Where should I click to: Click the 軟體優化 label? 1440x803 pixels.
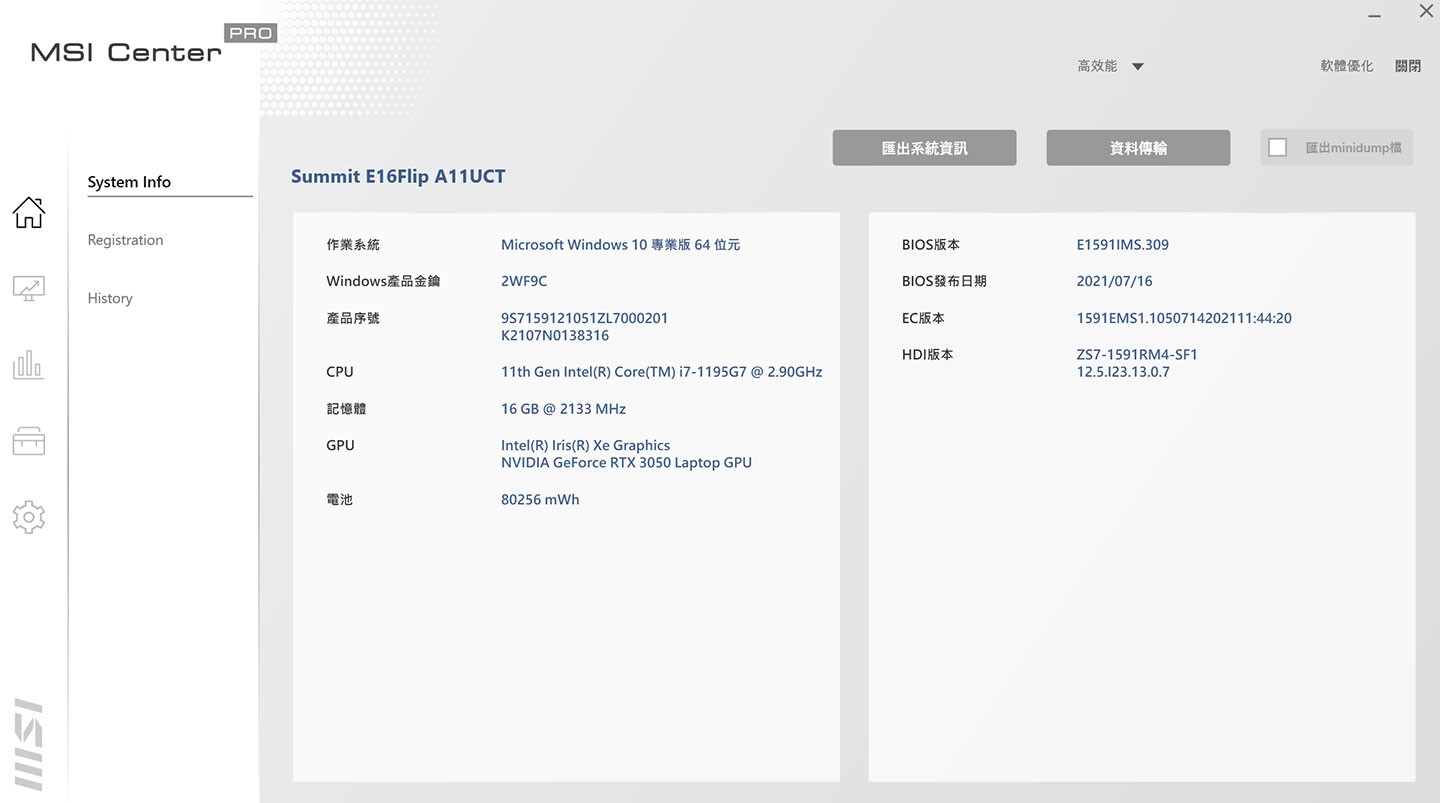1347,66
